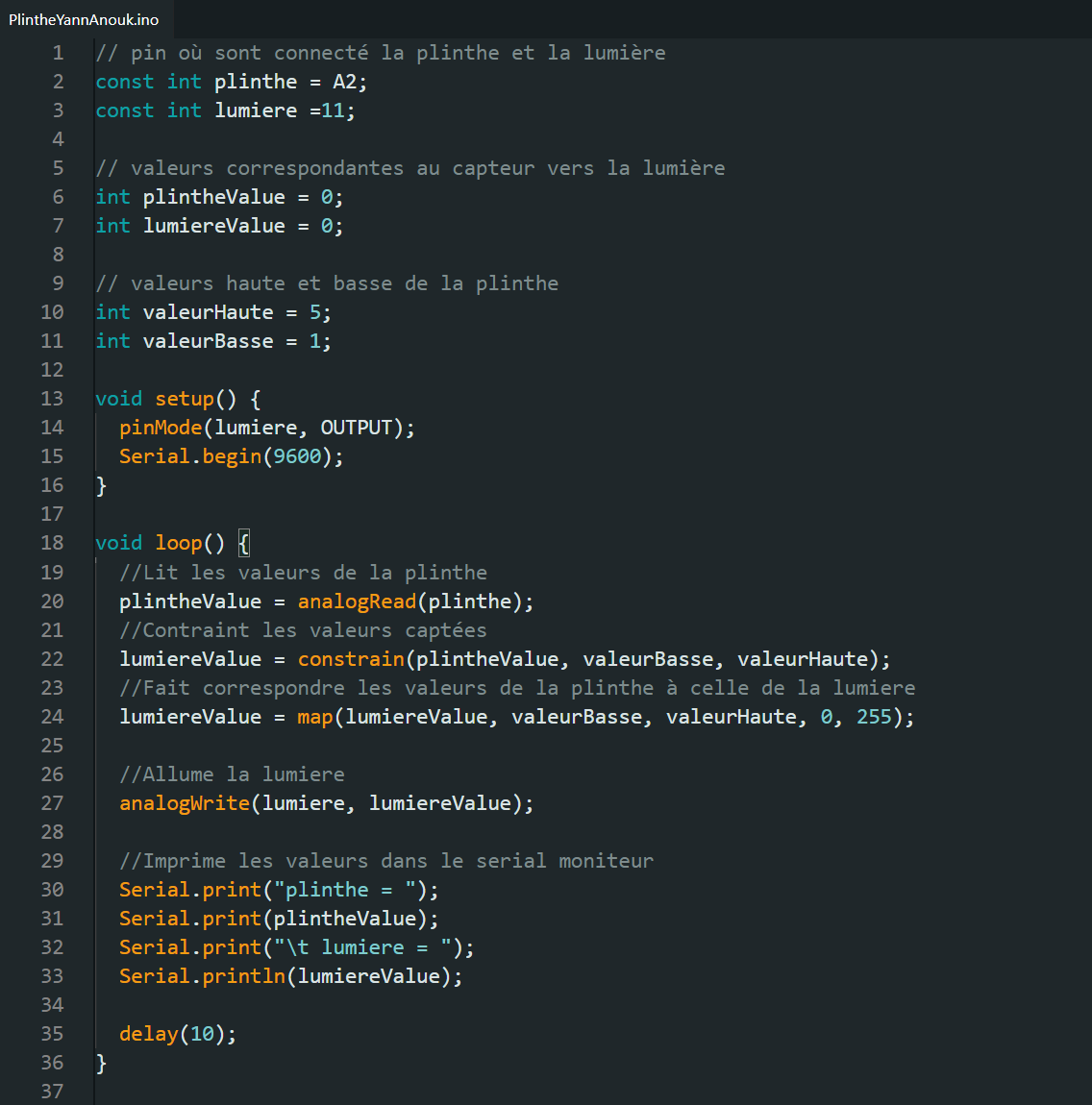Image resolution: width=1092 pixels, height=1105 pixels.
Task: Click 'pinMode(lumiere, OUTPUT);' call
Action: (x=267, y=428)
